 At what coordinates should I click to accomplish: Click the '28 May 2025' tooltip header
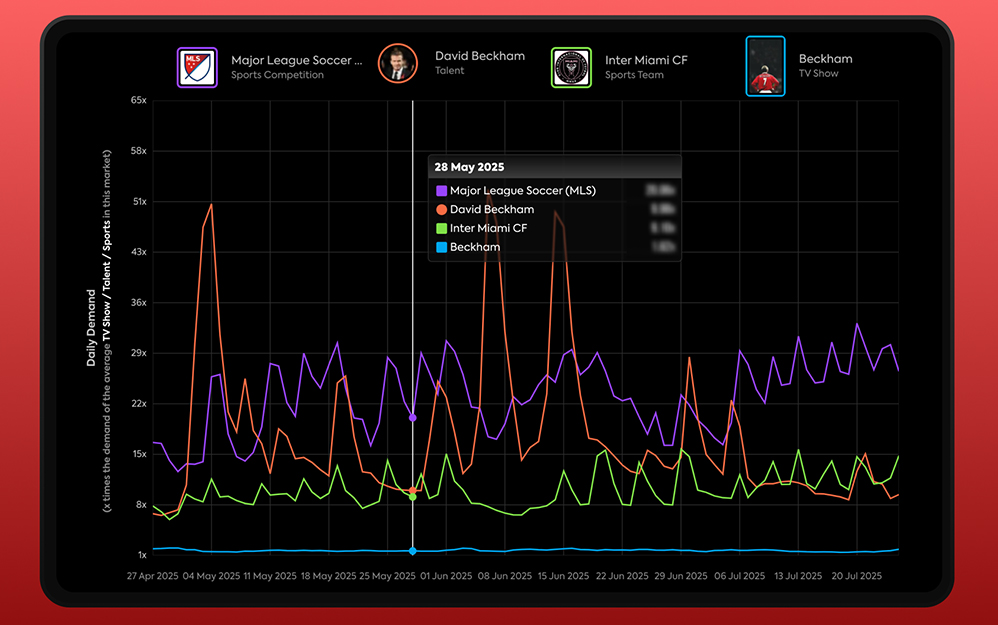[470, 167]
